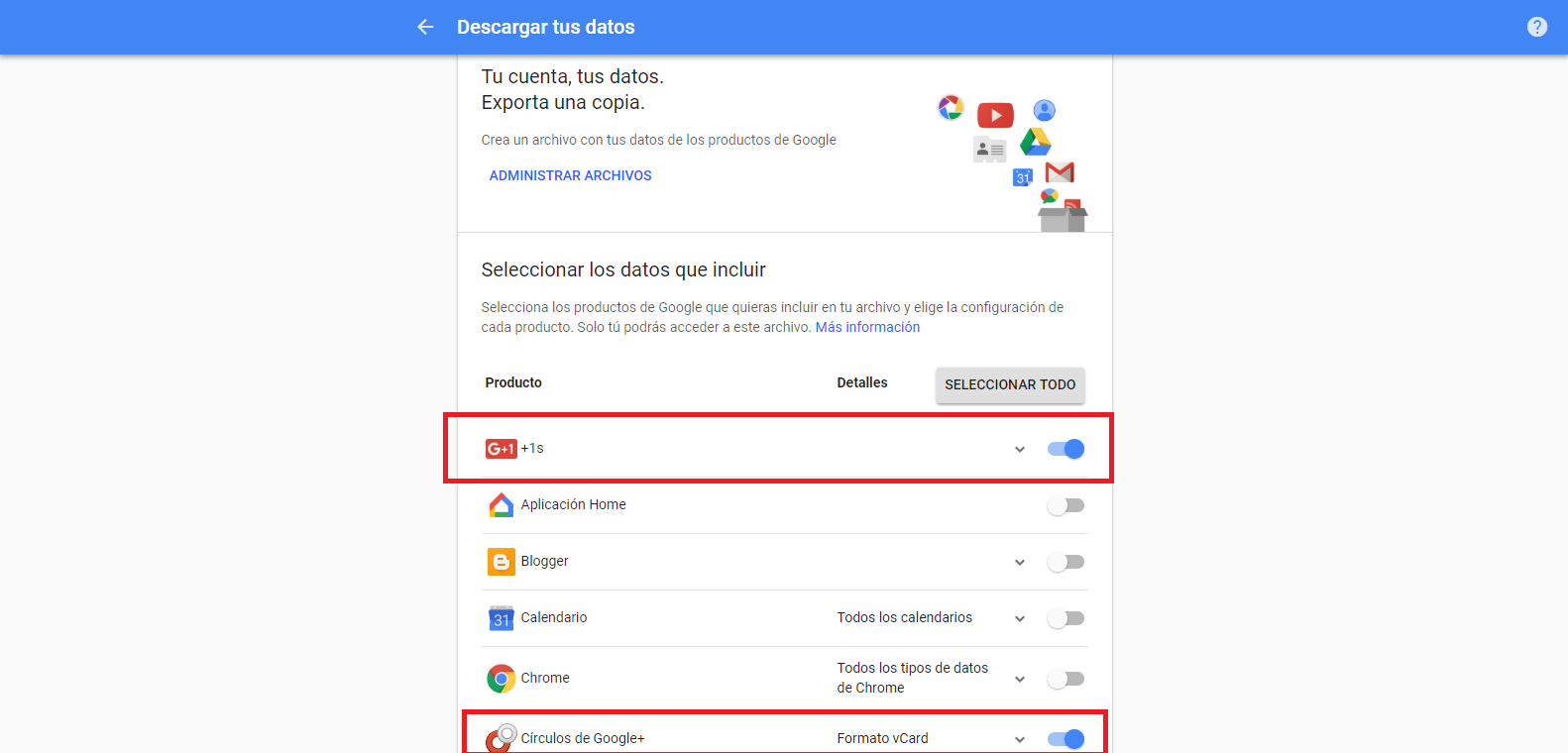Image resolution: width=1568 pixels, height=753 pixels.
Task: Click 'Todos los calendarios' text
Action: (x=905, y=617)
